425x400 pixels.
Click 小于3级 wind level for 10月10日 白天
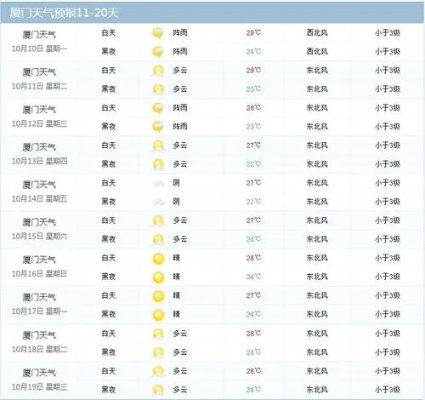click(387, 33)
